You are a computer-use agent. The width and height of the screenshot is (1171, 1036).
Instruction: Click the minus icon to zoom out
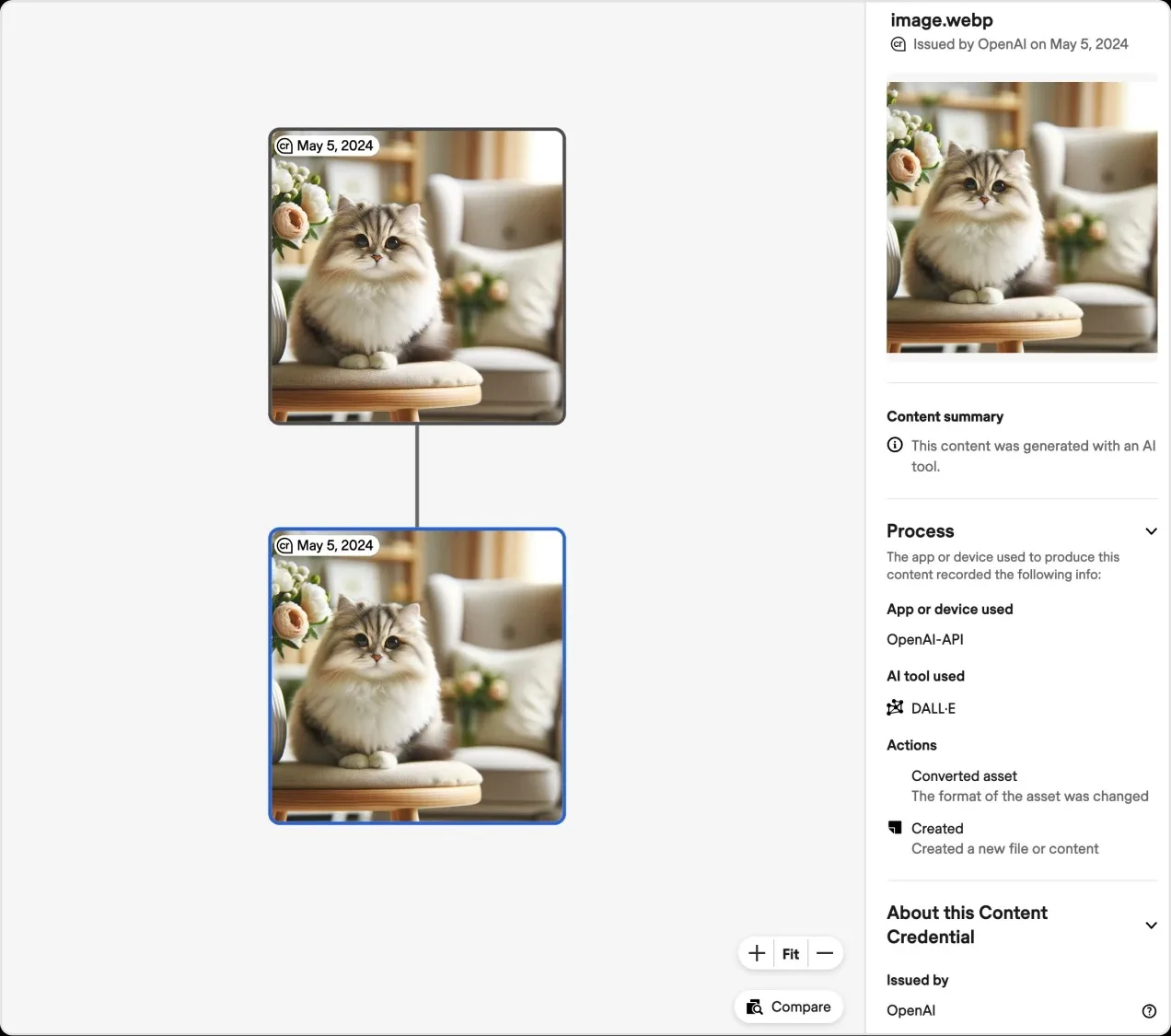[x=824, y=953]
